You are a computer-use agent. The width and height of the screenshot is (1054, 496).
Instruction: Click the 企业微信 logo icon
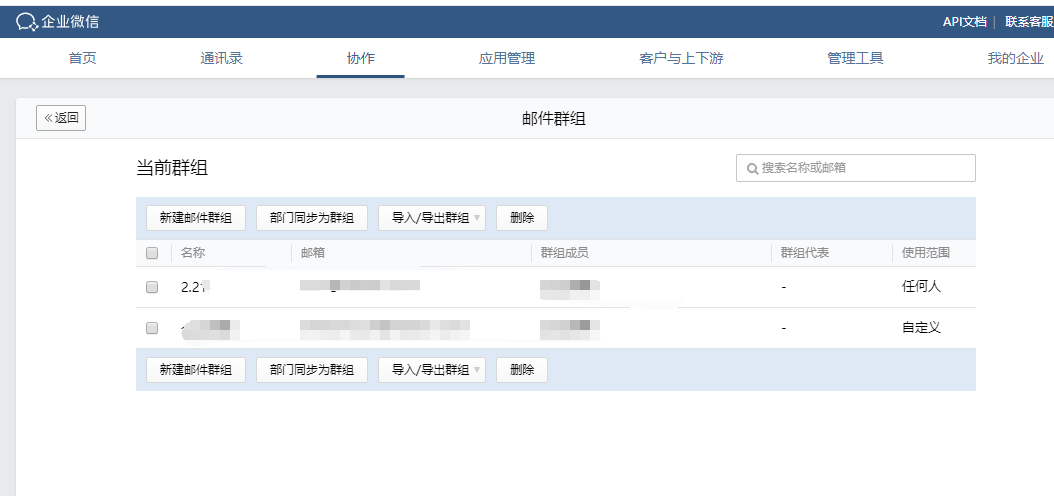[27, 22]
